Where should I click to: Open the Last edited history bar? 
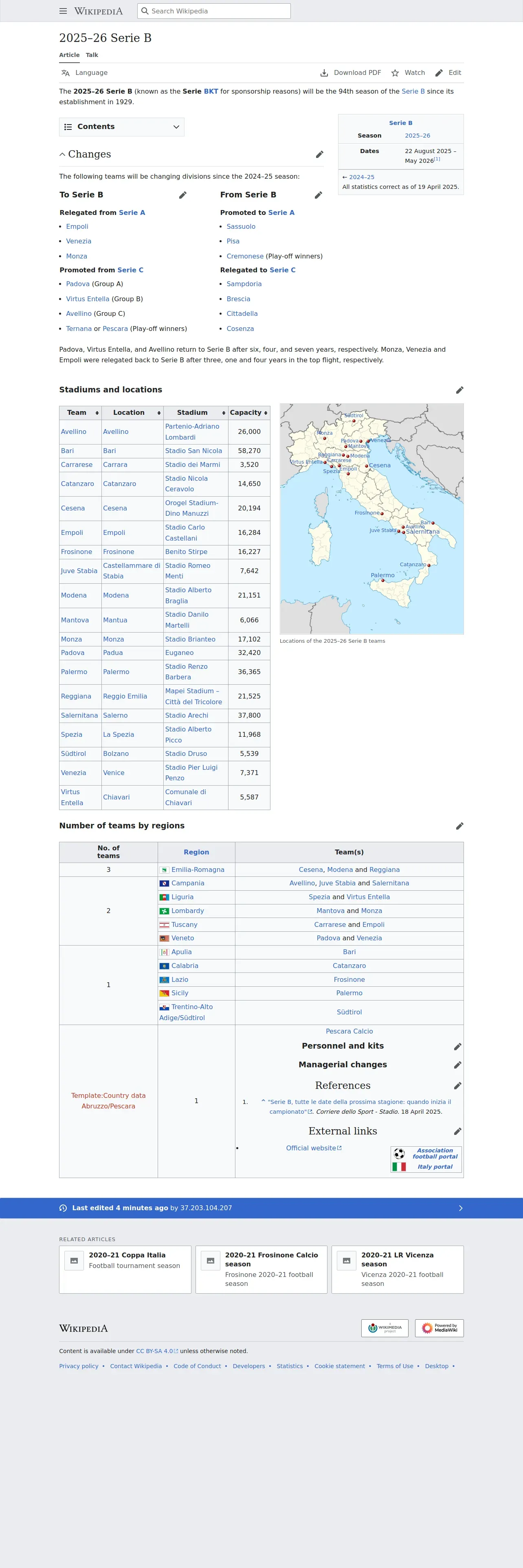pyautogui.click(x=261, y=1208)
